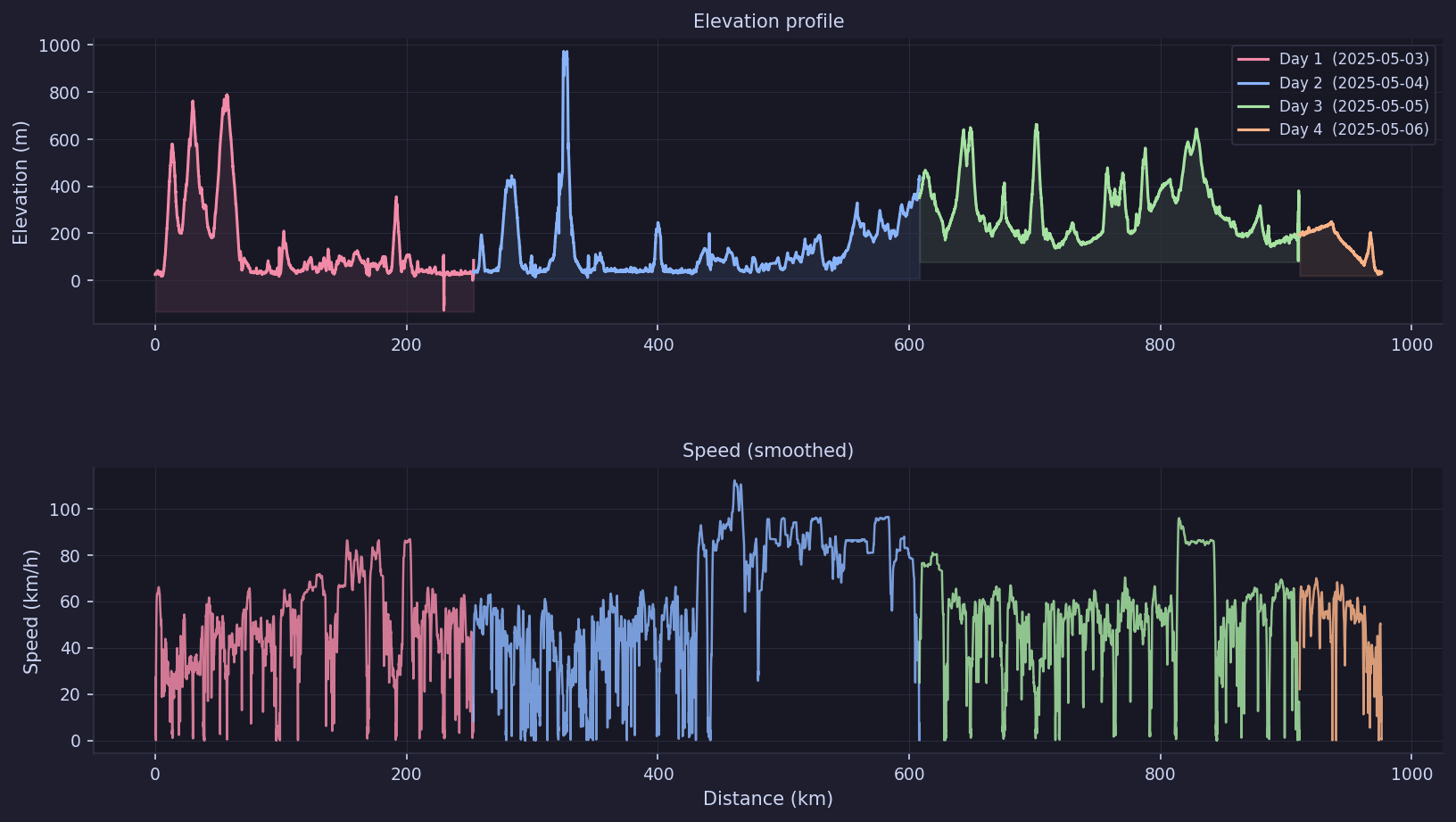Toggle the Day 1 (2025-05-03) legend entry
1456x822 pixels.
(x=1353, y=59)
